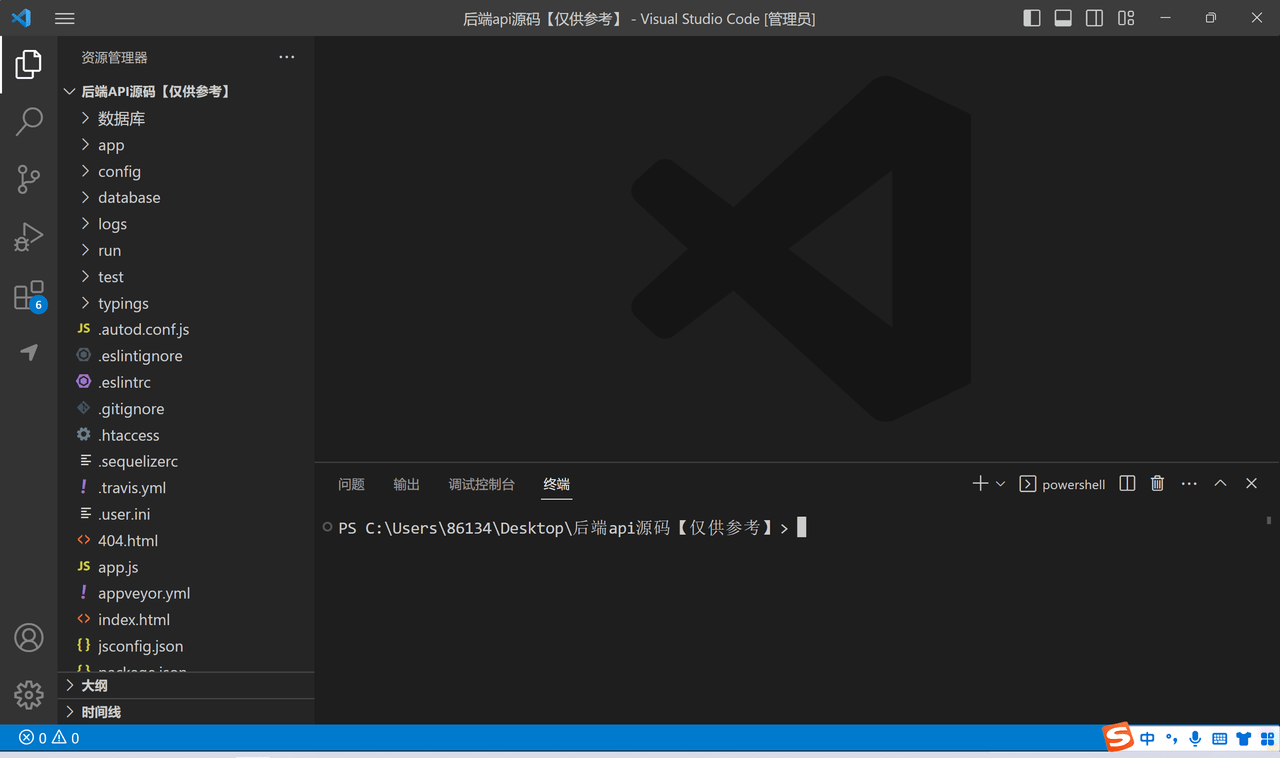Select the 终端 terminal tab
The height and width of the screenshot is (758, 1280).
(557, 484)
